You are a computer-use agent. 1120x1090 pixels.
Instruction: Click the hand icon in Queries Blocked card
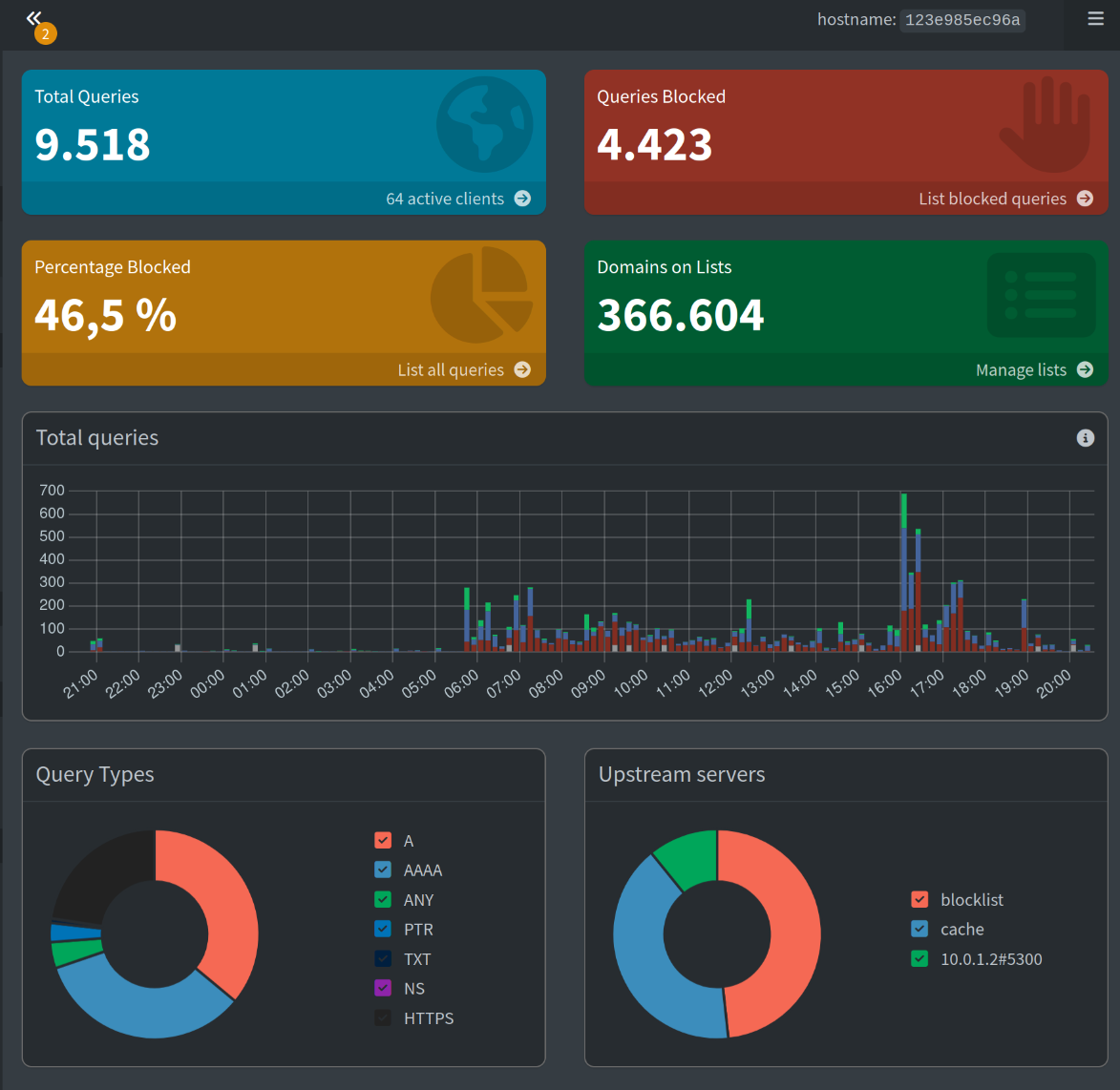[1045, 124]
